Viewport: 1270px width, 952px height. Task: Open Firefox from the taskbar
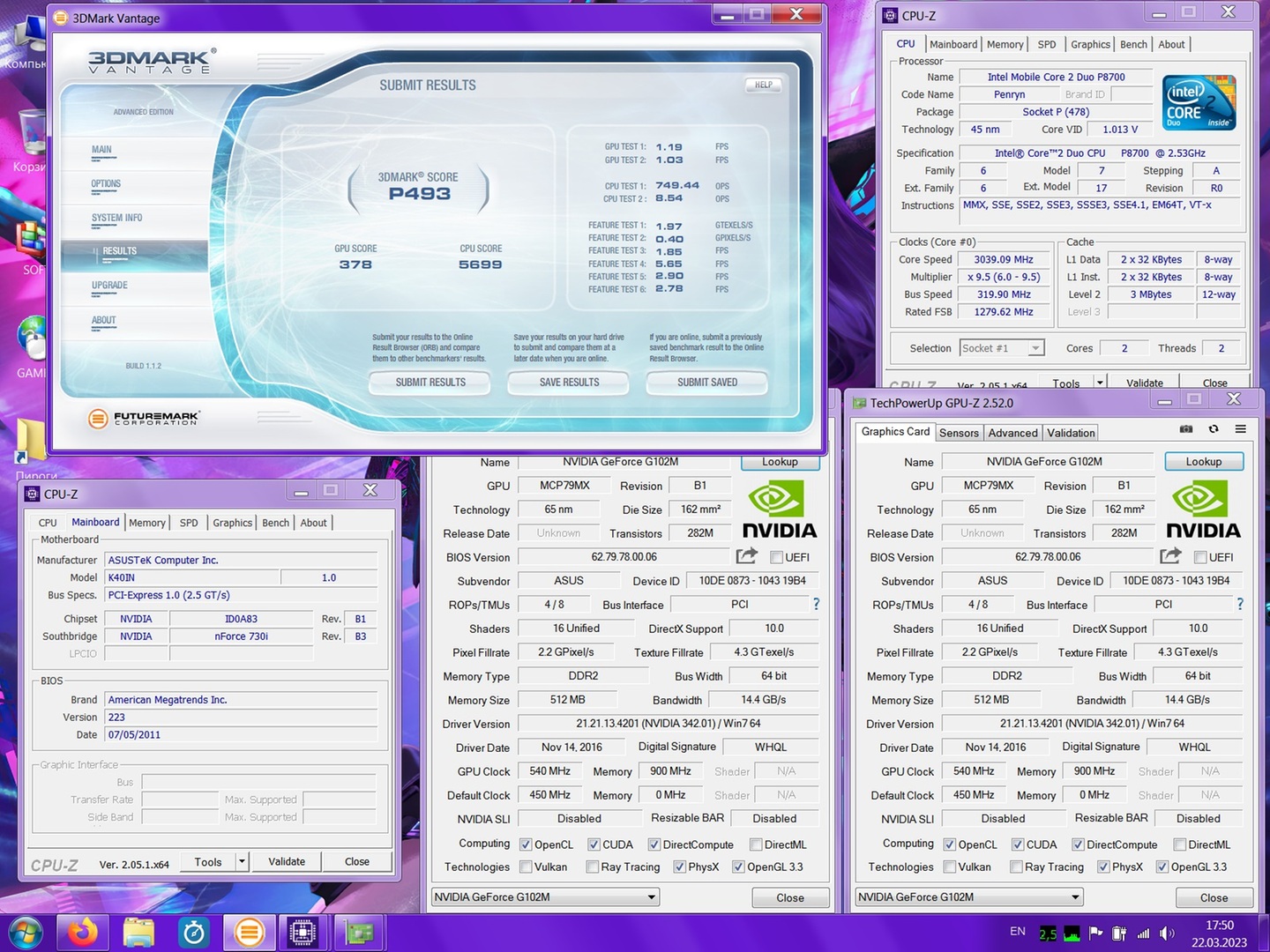pyautogui.click(x=84, y=932)
